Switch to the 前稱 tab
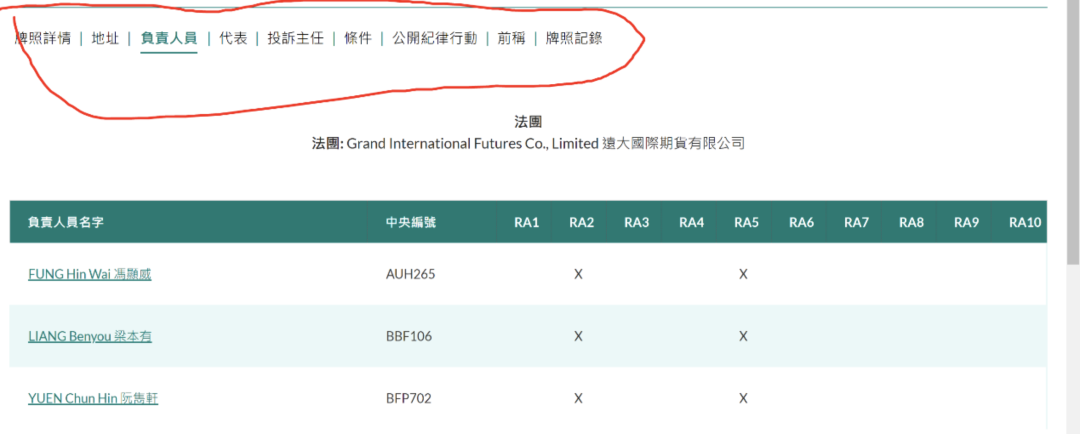The height and width of the screenshot is (434, 1080). coord(511,39)
